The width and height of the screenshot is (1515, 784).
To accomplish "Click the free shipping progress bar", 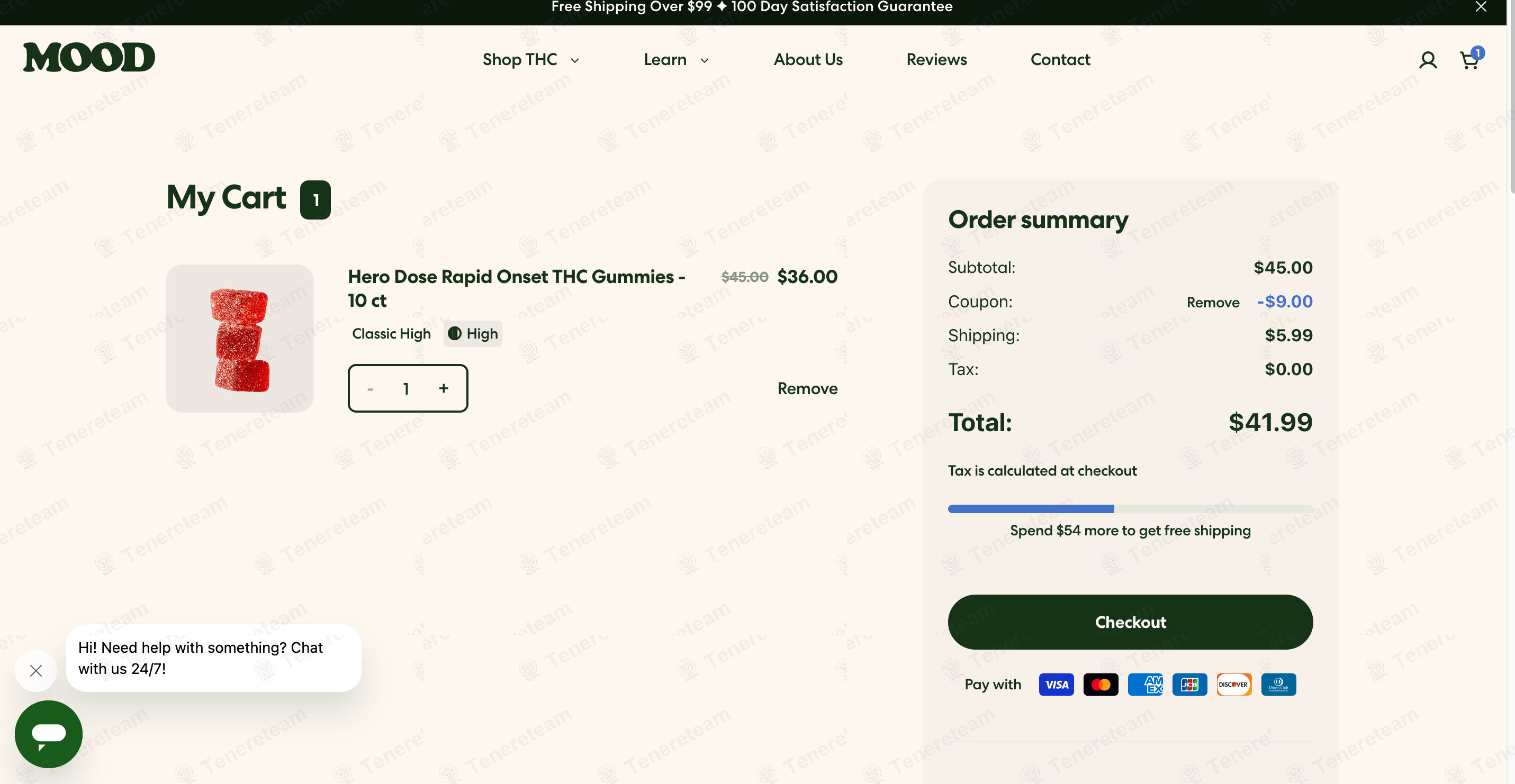I will click(x=1130, y=509).
